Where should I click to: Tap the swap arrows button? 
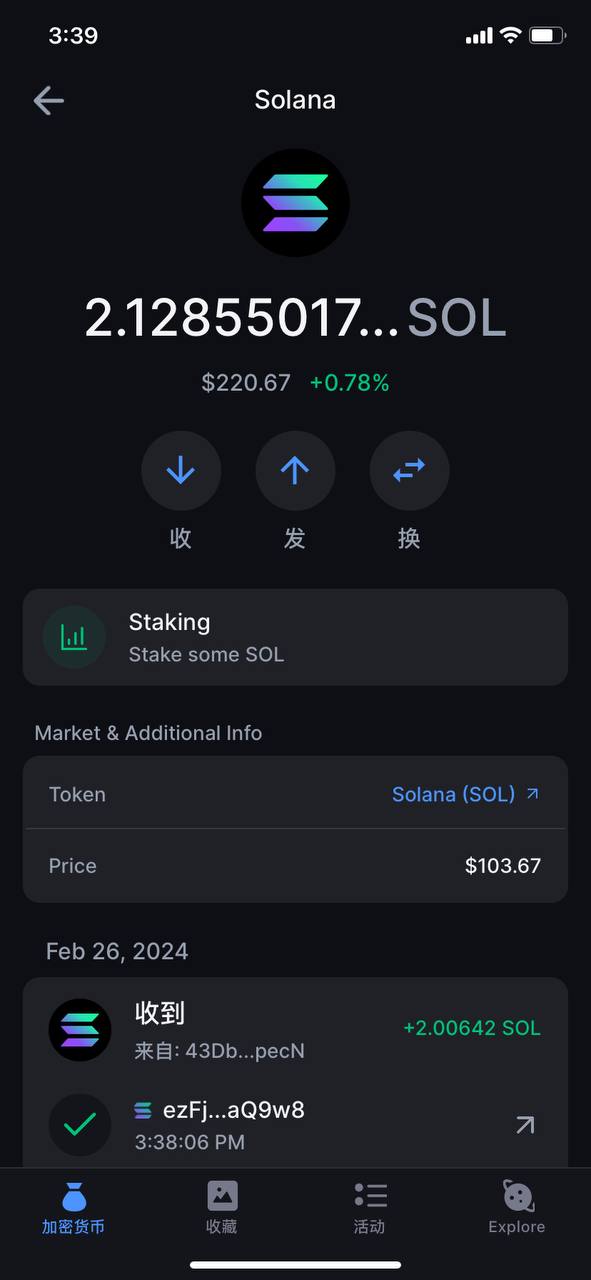[409, 471]
